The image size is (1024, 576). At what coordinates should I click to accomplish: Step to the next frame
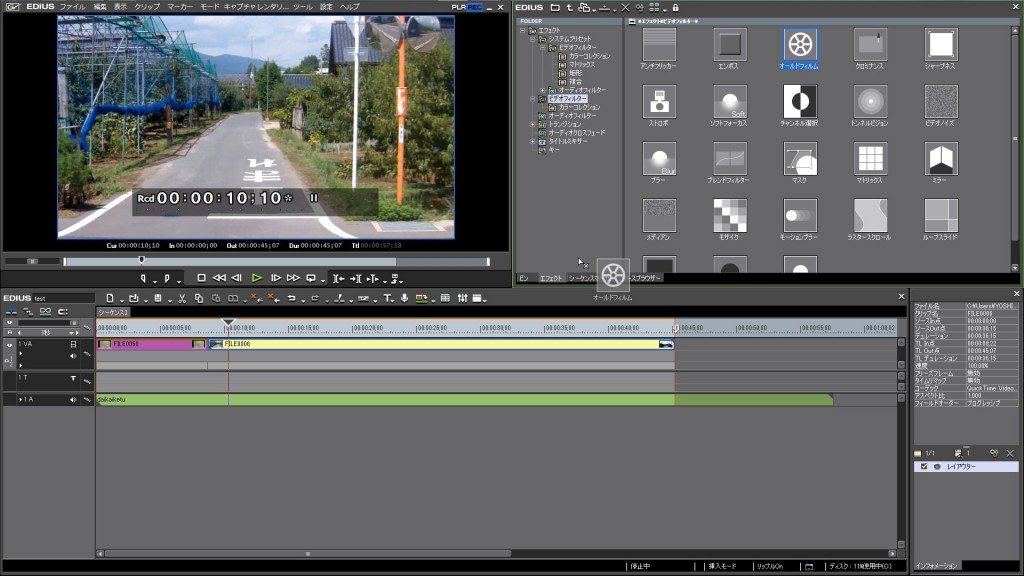click(x=276, y=278)
